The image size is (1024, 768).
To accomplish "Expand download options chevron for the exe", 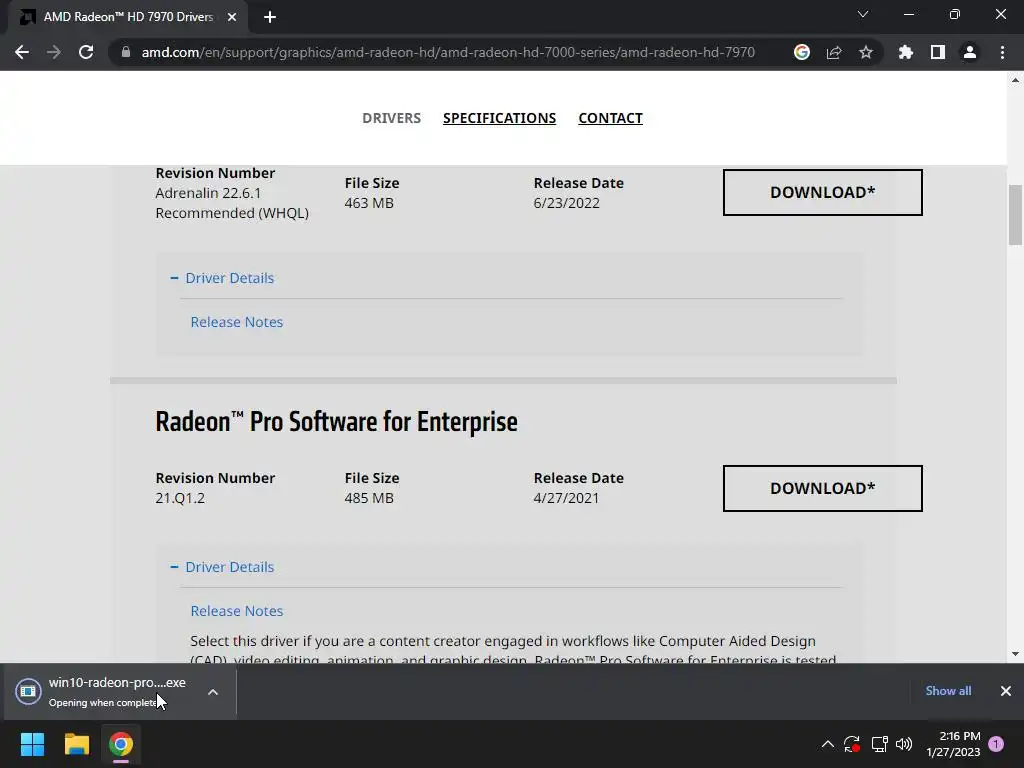I will click(x=213, y=692).
